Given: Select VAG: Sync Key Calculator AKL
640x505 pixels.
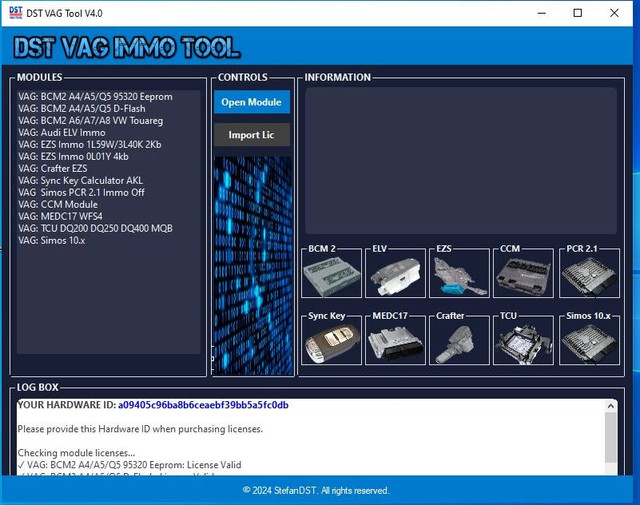Looking at the screenshot, I should click(80, 180).
